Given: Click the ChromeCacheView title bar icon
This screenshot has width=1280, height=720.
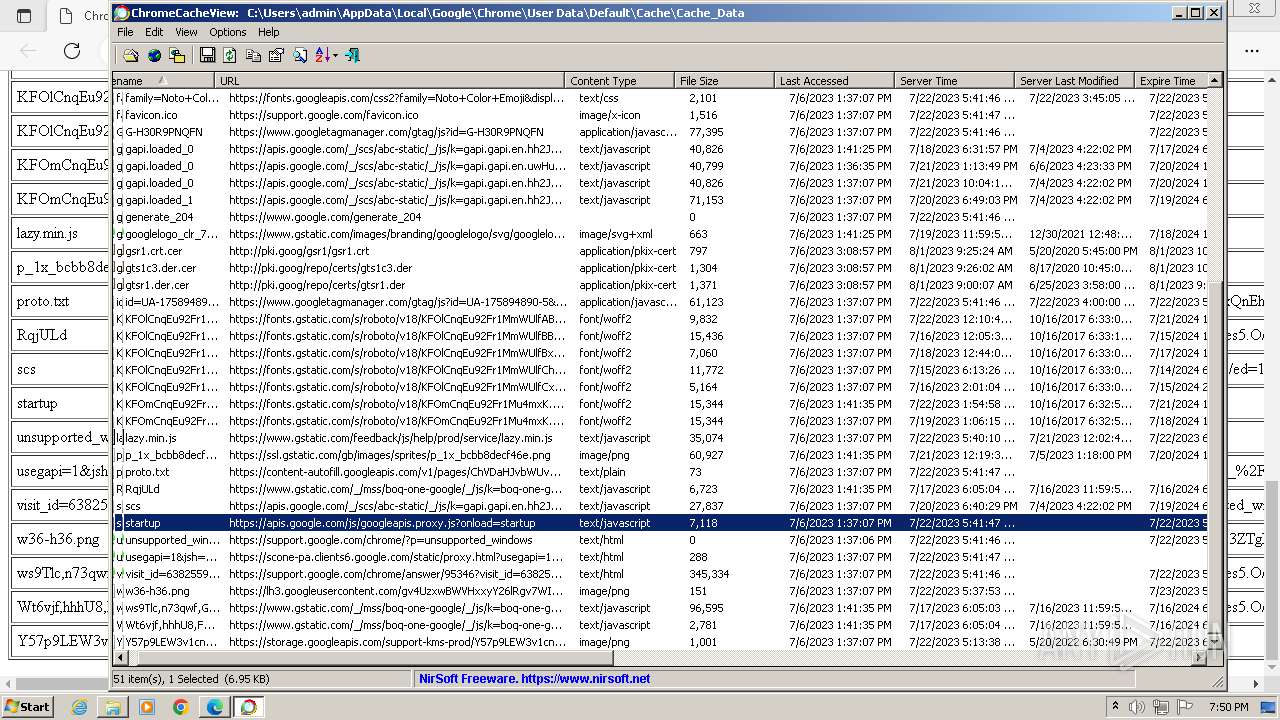Looking at the screenshot, I should pos(121,13).
